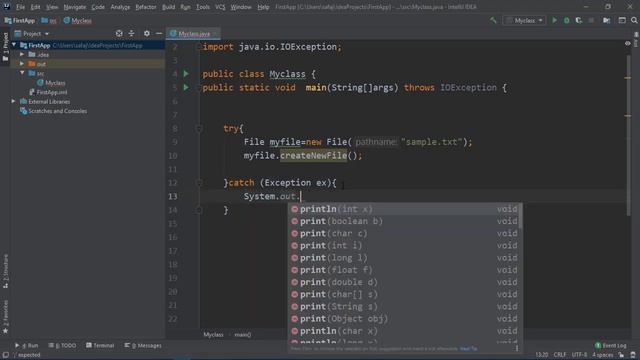Open the Myclass run configuration dropdown
The image size is (640, 360).
click(x=525, y=20)
